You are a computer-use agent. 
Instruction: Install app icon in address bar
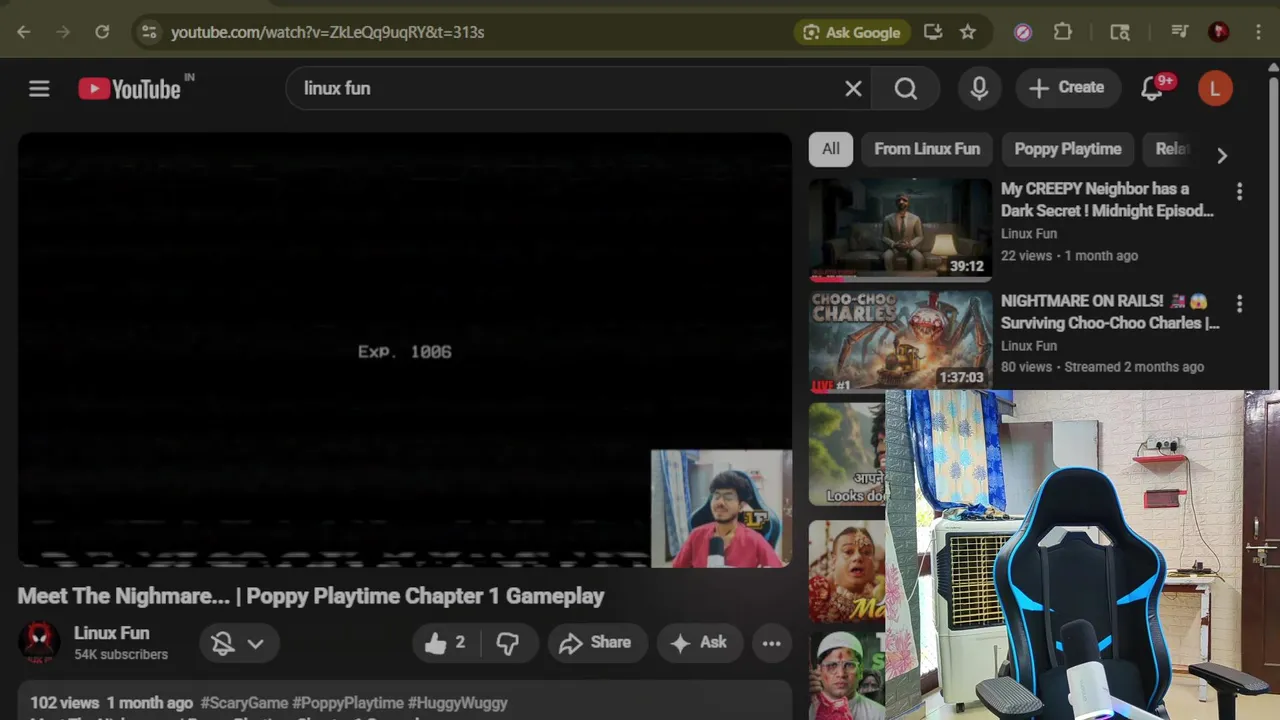coord(933,32)
